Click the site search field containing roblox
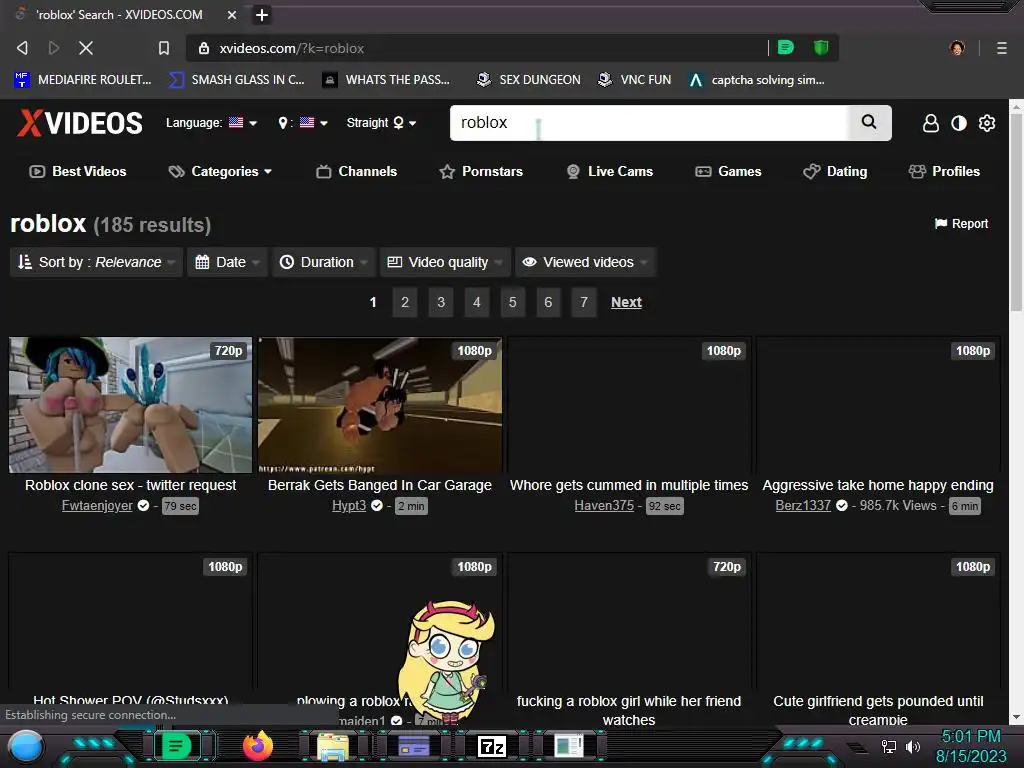 648,122
